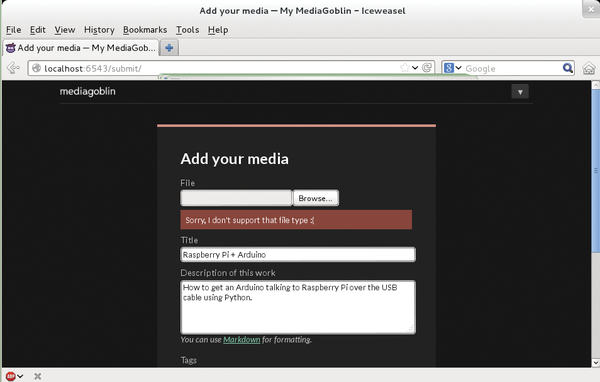Click the bookmark star icon
Image resolution: width=600 pixels, height=382 pixels.
404,68
